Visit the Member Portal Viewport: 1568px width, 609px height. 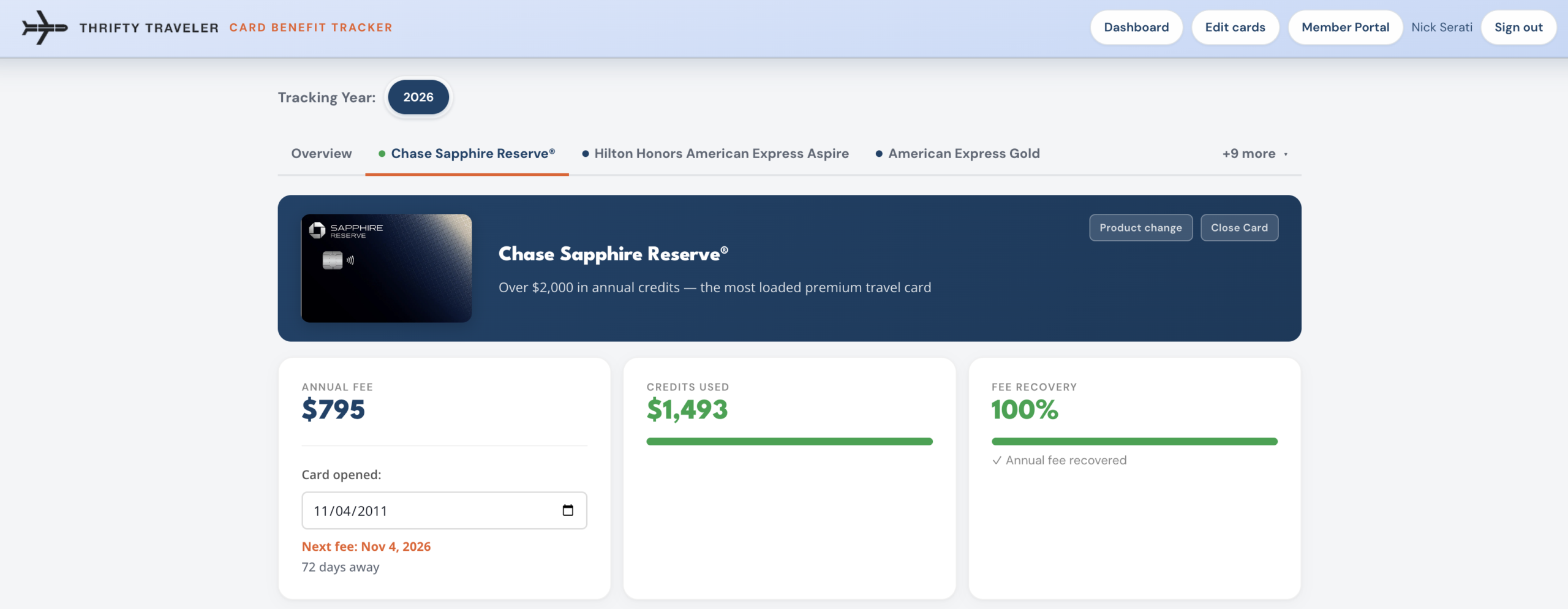coord(1345,28)
